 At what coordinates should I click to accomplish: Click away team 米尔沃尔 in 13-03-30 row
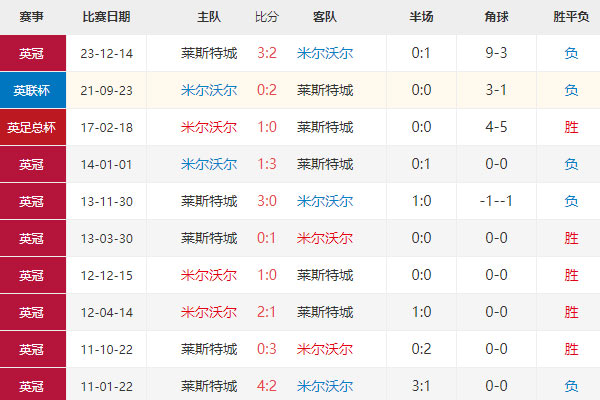324,238
